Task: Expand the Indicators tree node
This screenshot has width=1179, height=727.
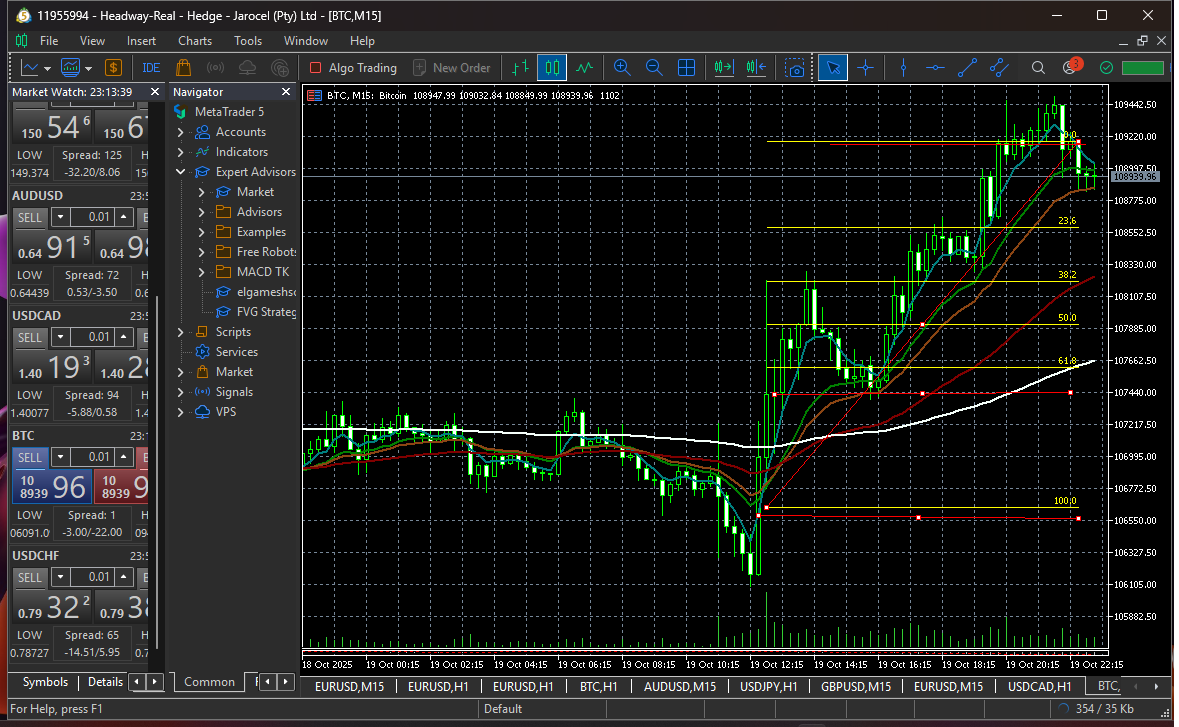Action: 180,152
